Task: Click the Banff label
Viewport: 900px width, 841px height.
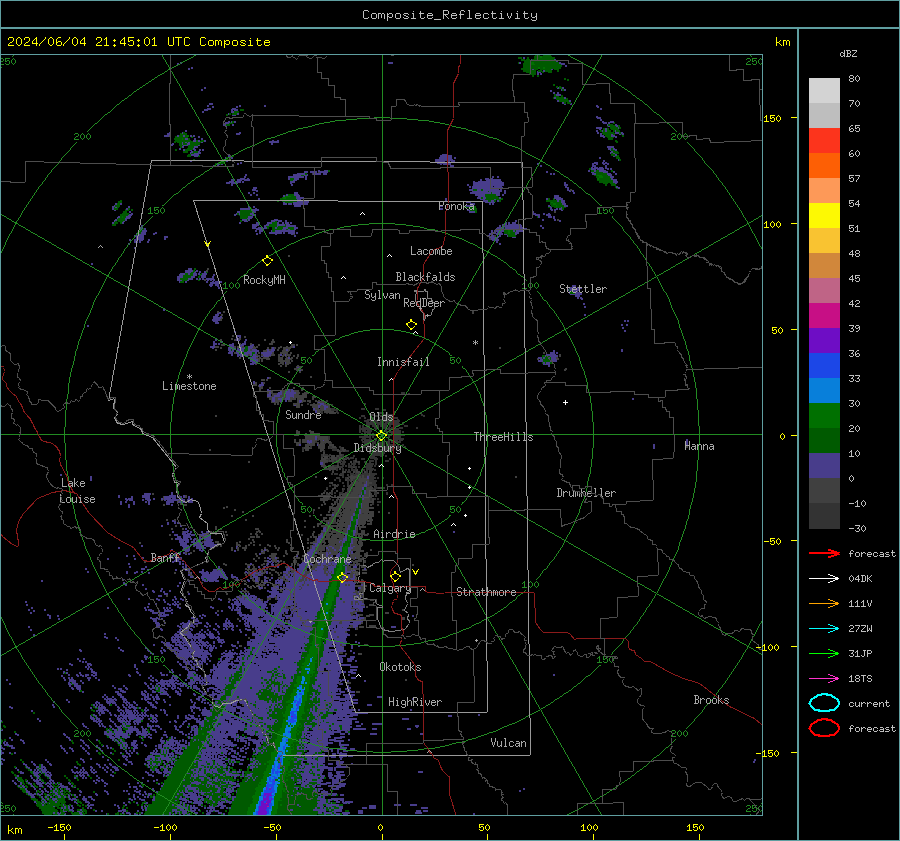Action: click(165, 558)
